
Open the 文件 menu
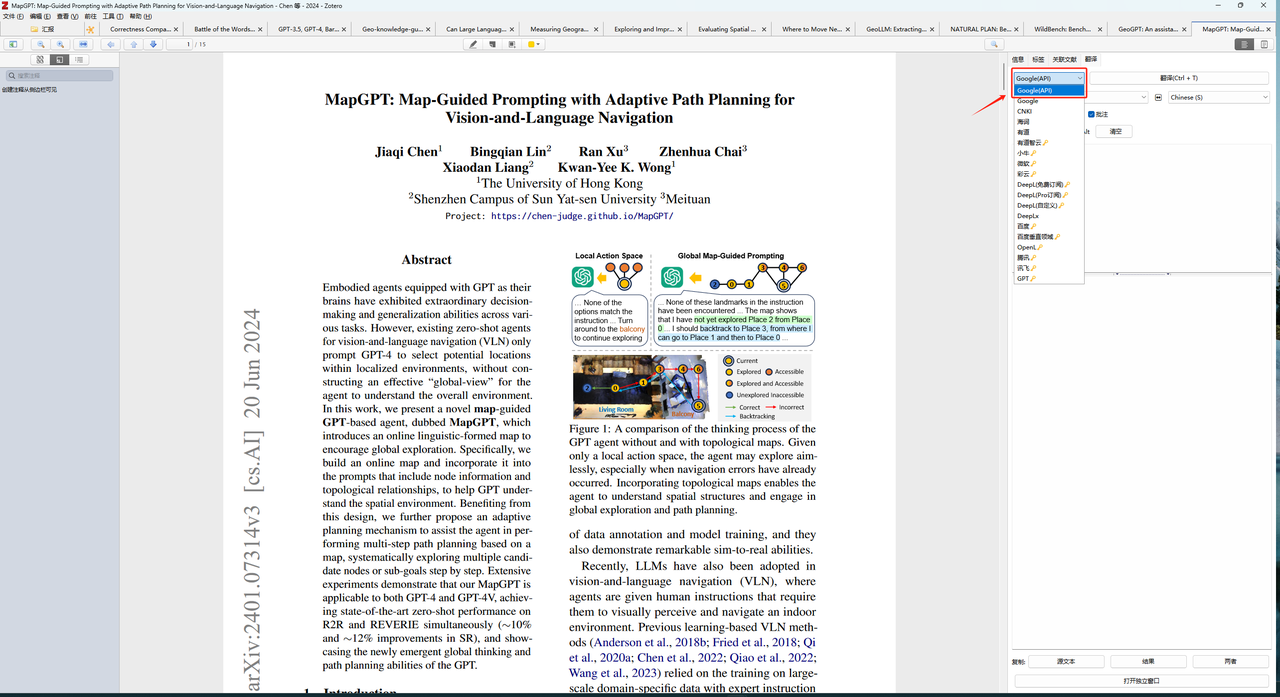[x=13, y=16]
